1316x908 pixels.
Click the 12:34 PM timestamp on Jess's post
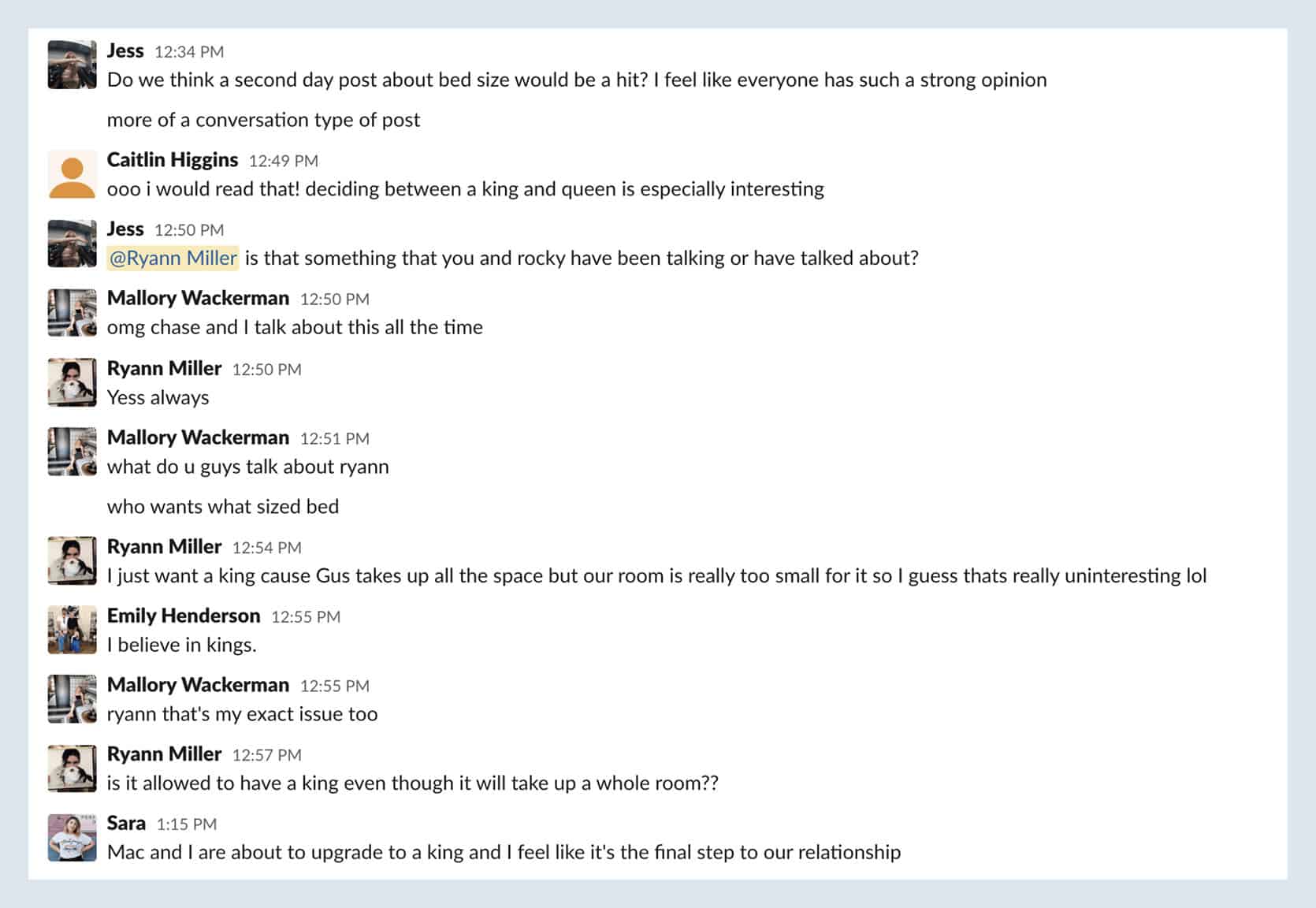pos(189,52)
